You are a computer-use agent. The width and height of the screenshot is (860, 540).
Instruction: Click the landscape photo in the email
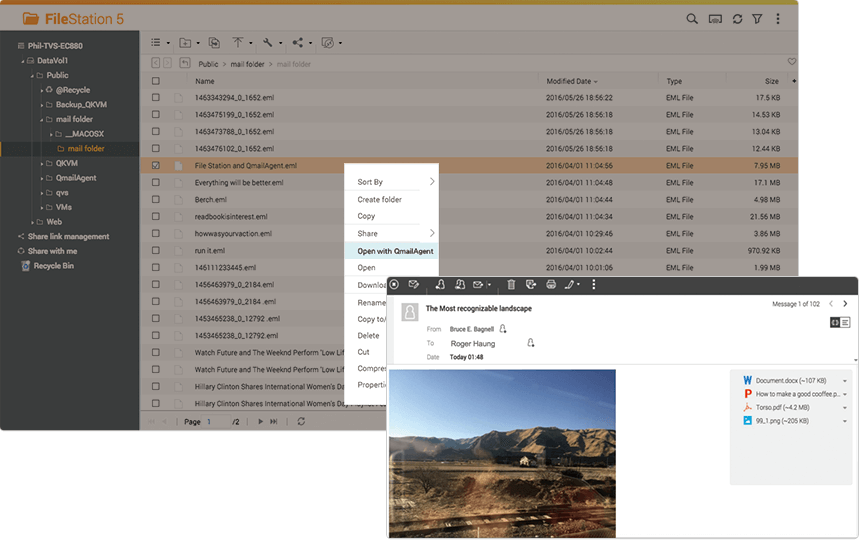501,453
